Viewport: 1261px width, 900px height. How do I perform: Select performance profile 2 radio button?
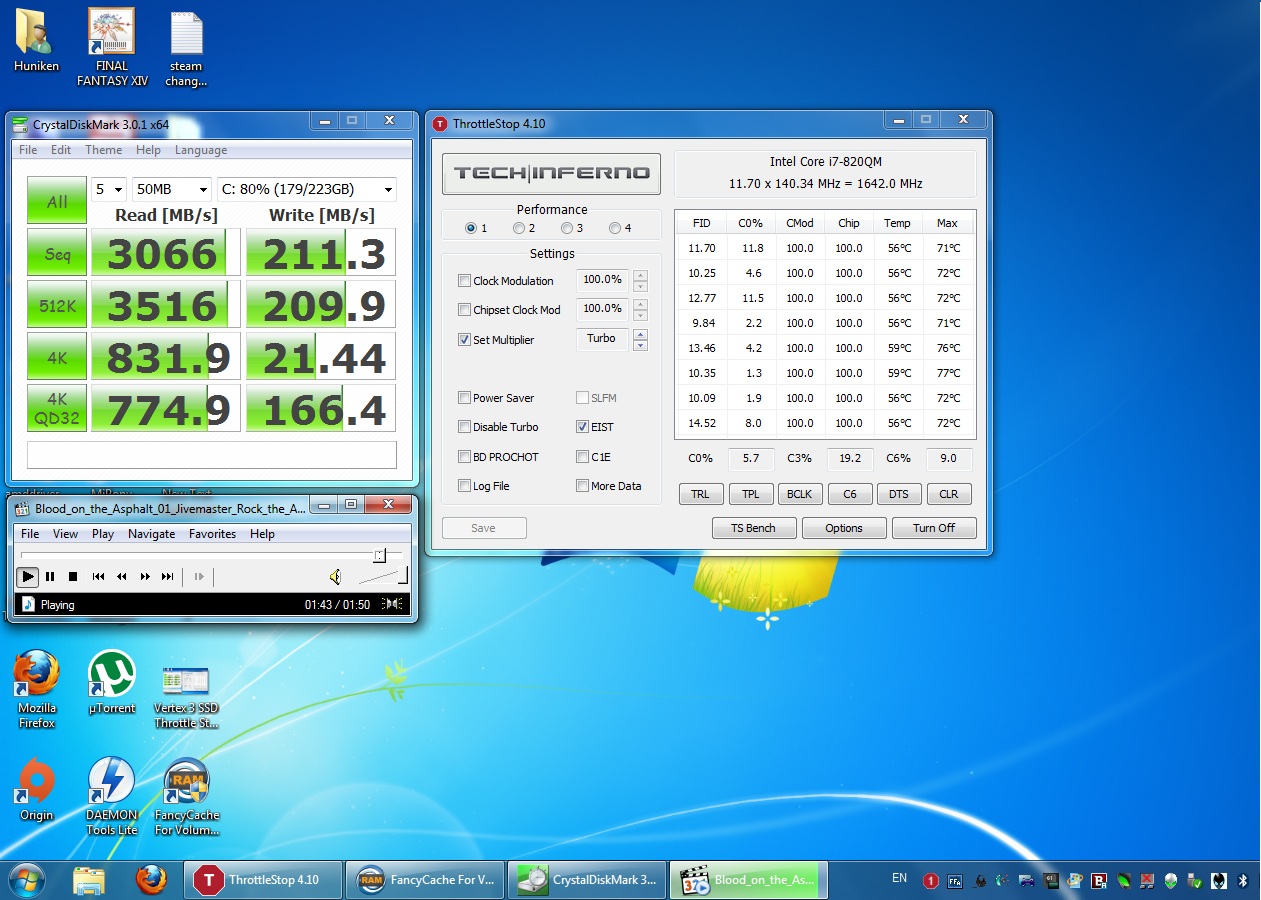(519, 228)
